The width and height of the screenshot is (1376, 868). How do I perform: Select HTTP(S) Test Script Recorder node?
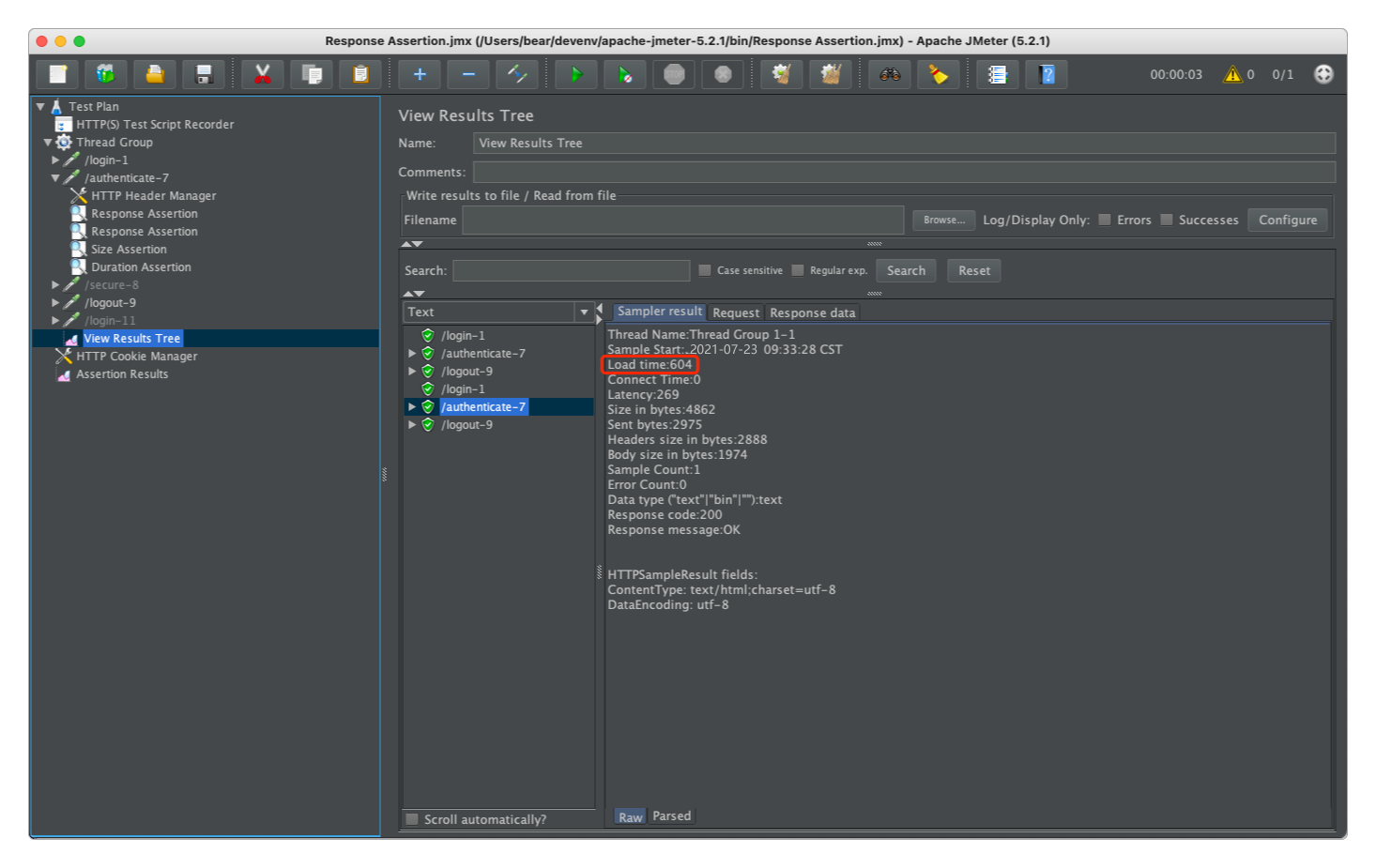(x=155, y=125)
